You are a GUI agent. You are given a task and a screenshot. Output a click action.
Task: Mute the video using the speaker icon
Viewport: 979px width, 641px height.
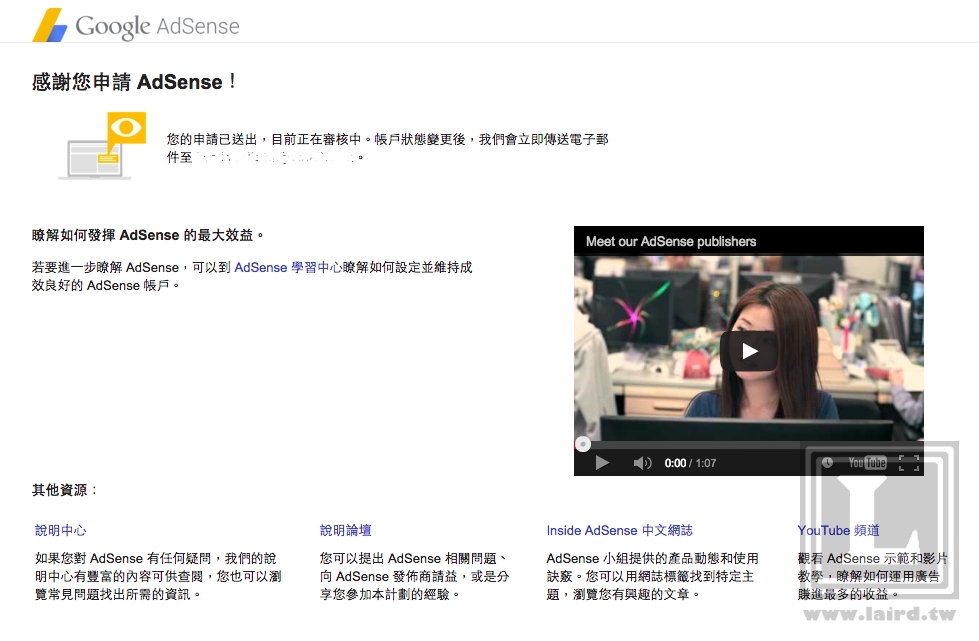[642, 462]
